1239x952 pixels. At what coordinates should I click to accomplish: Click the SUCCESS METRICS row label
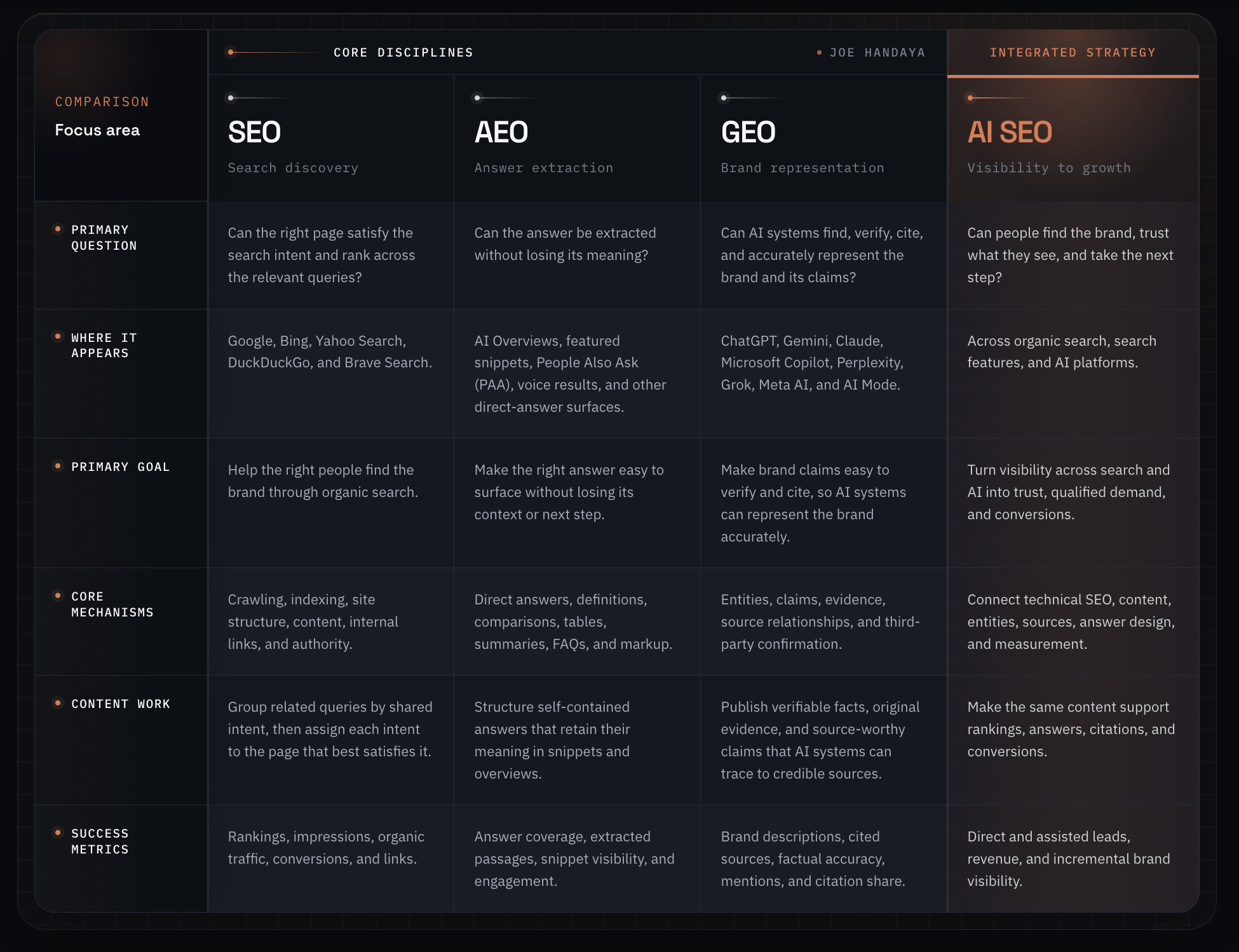point(100,841)
